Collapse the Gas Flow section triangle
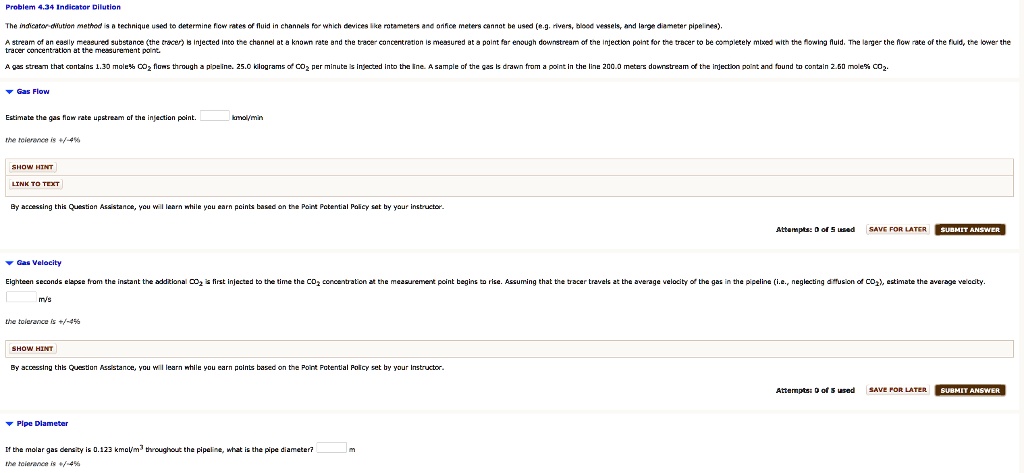The image size is (1024, 473). [9, 90]
